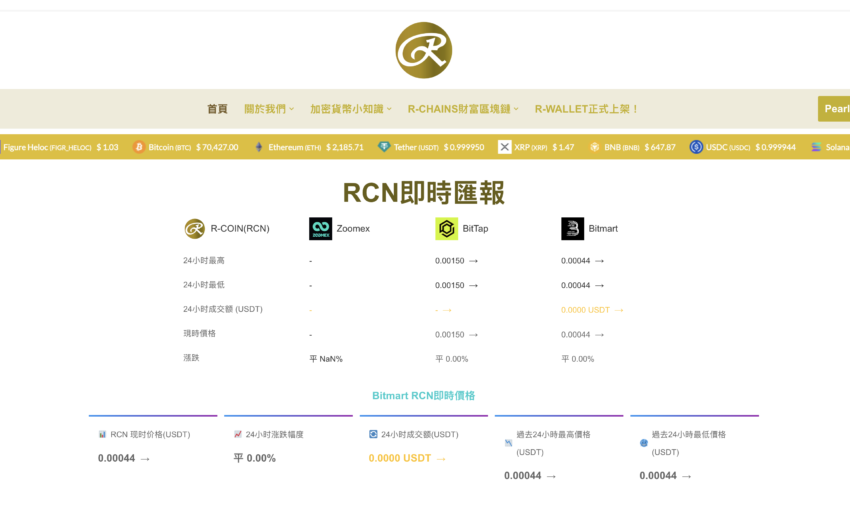Click BitTap 24小时最高 value 0.00150
Screen dimensions: 850x520
(449, 261)
